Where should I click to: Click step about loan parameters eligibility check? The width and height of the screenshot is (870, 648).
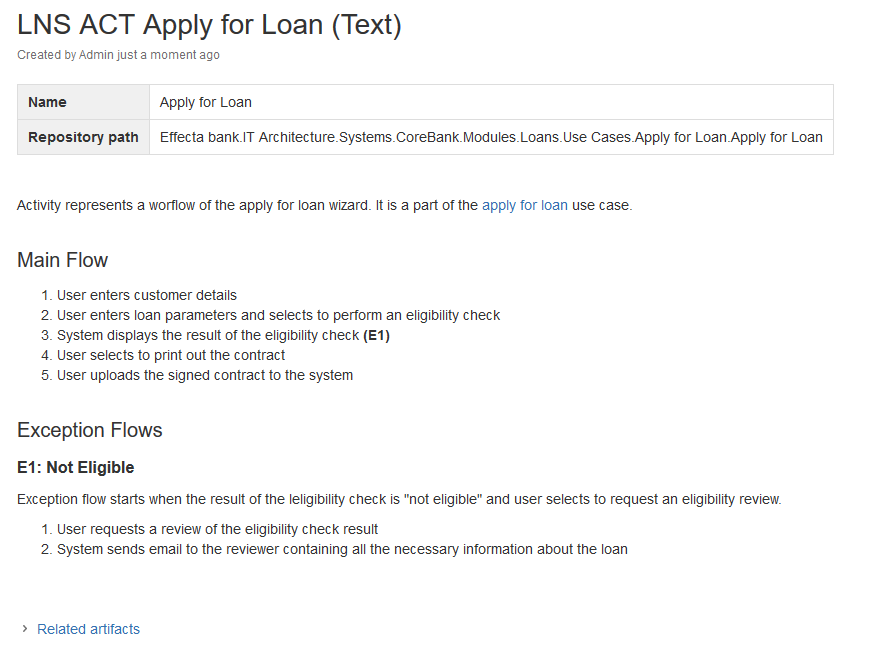coord(278,315)
